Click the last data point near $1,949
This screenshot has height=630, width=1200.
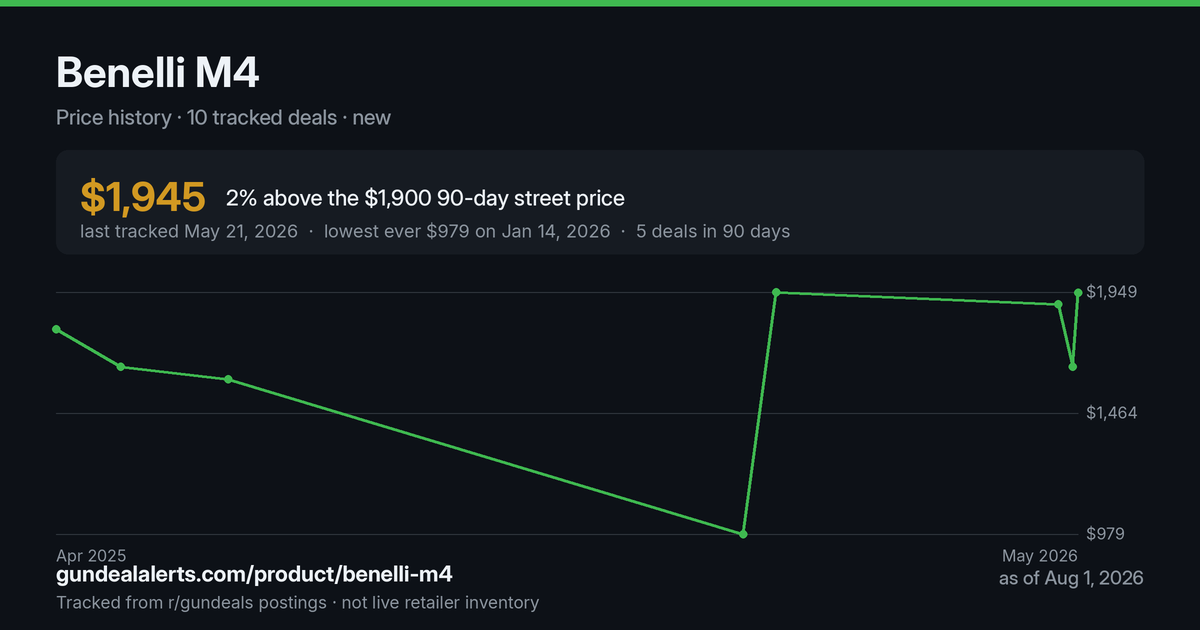pos(1078,293)
